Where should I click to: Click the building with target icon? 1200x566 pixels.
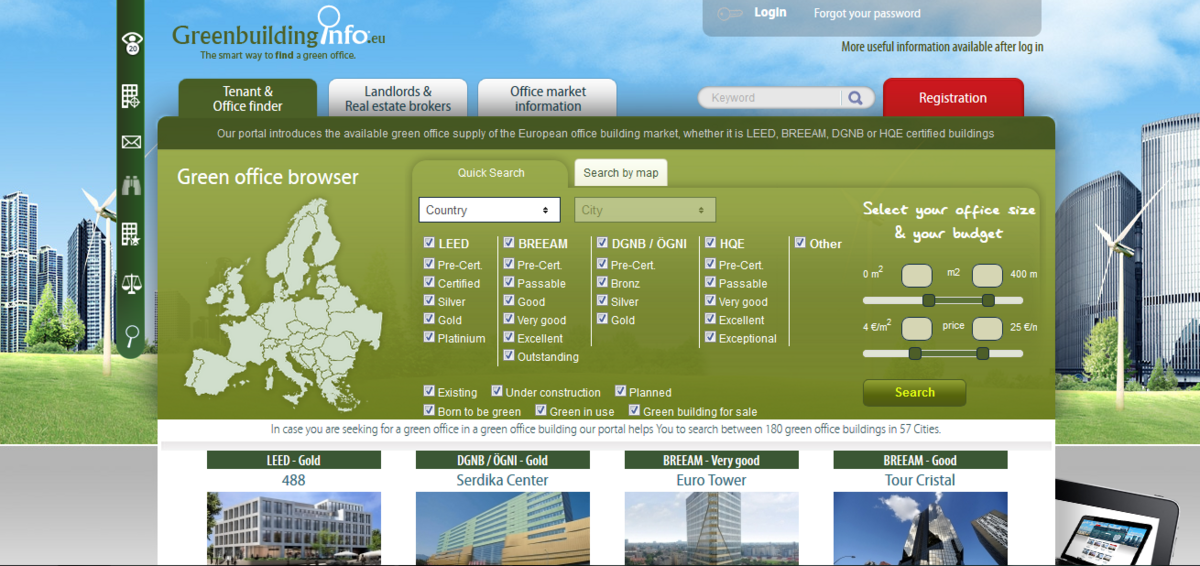click(131, 96)
